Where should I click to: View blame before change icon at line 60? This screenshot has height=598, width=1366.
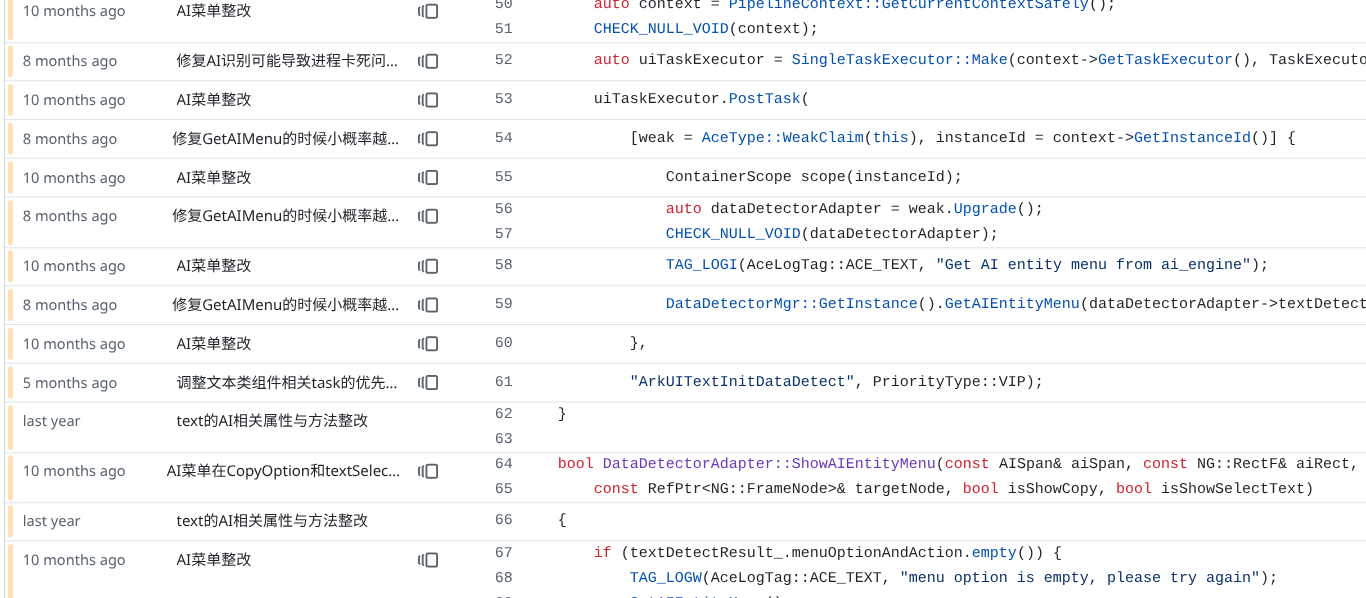pos(428,344)
